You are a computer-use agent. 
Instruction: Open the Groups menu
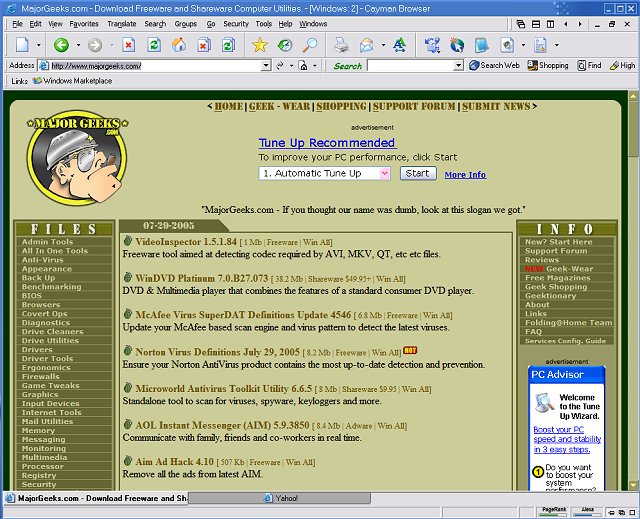[x=186, y=24]
